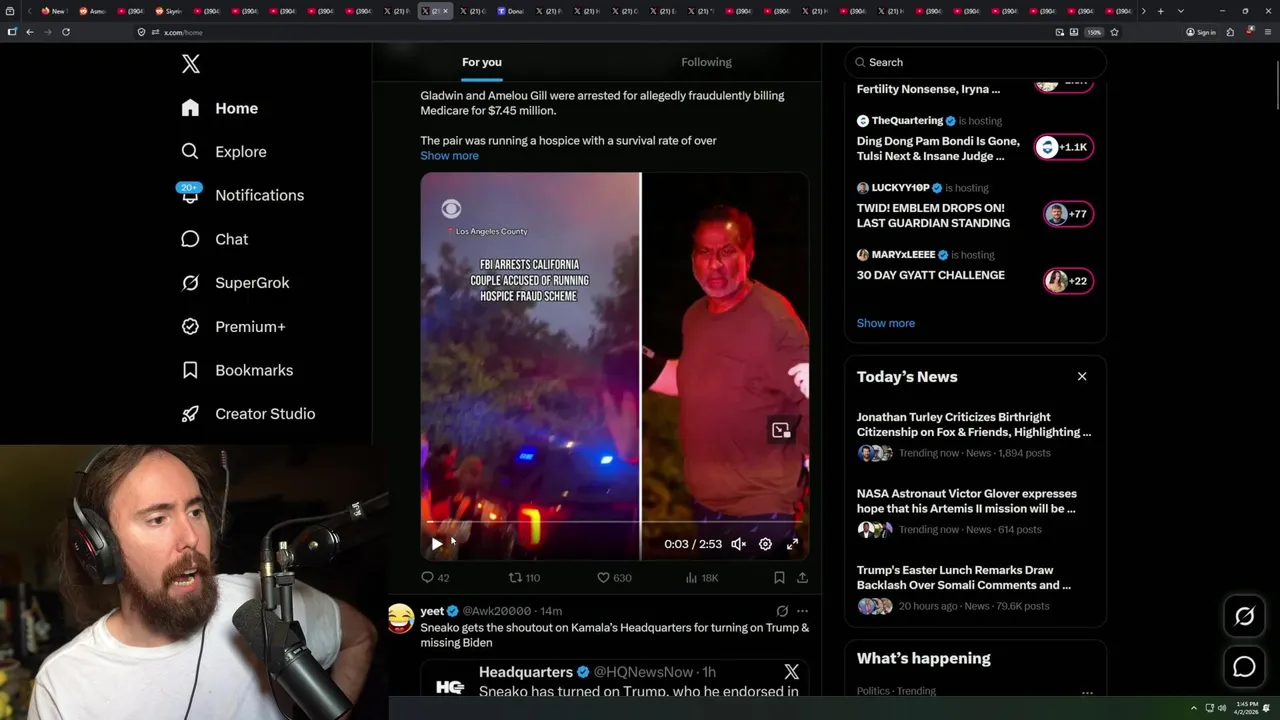Open the video settings gear
This screenshot has height=720, width=1280.
(765, 544)
